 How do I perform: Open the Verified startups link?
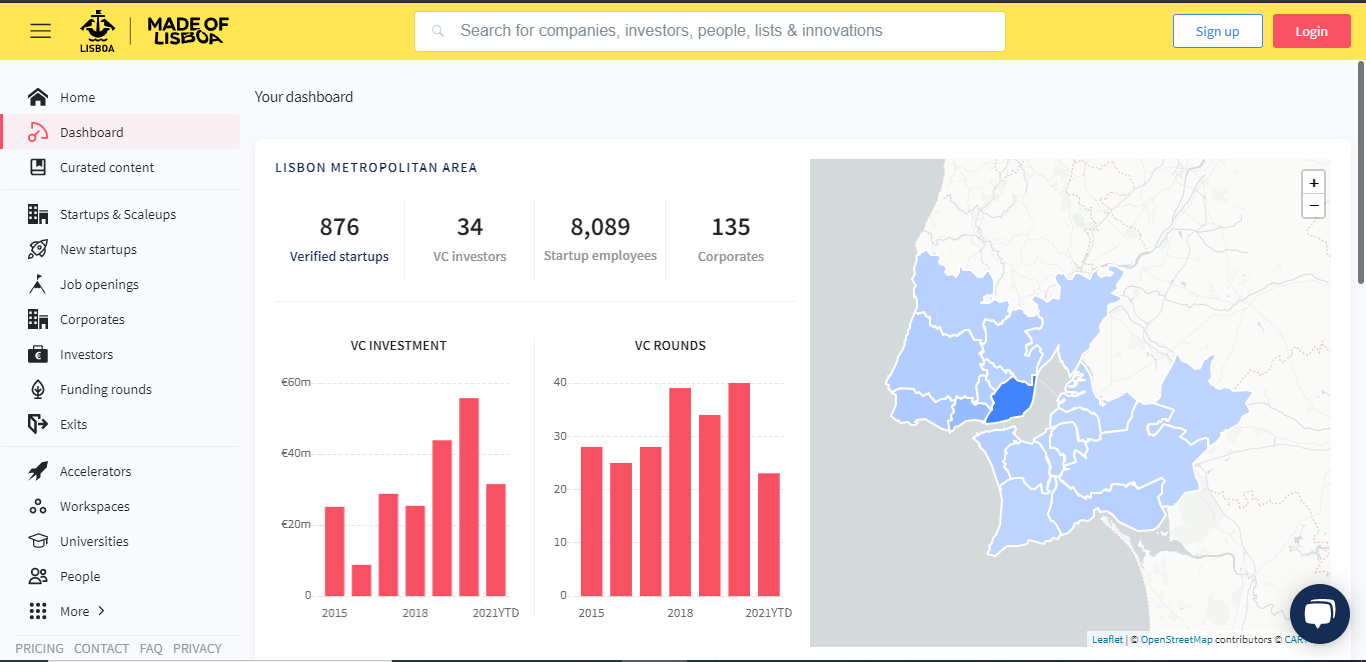click(x=339, y=257)
